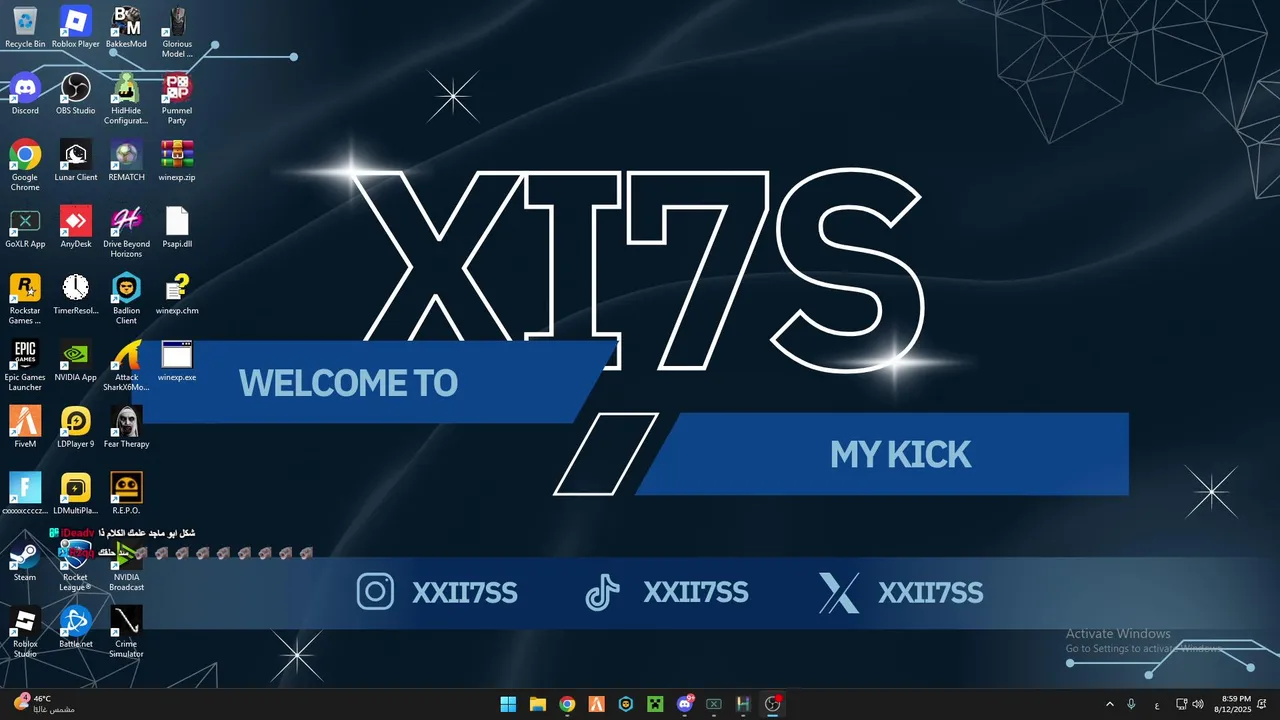Switch to the H-logo app in taskbar
1280x720 pixels.
tap(743, 704)
